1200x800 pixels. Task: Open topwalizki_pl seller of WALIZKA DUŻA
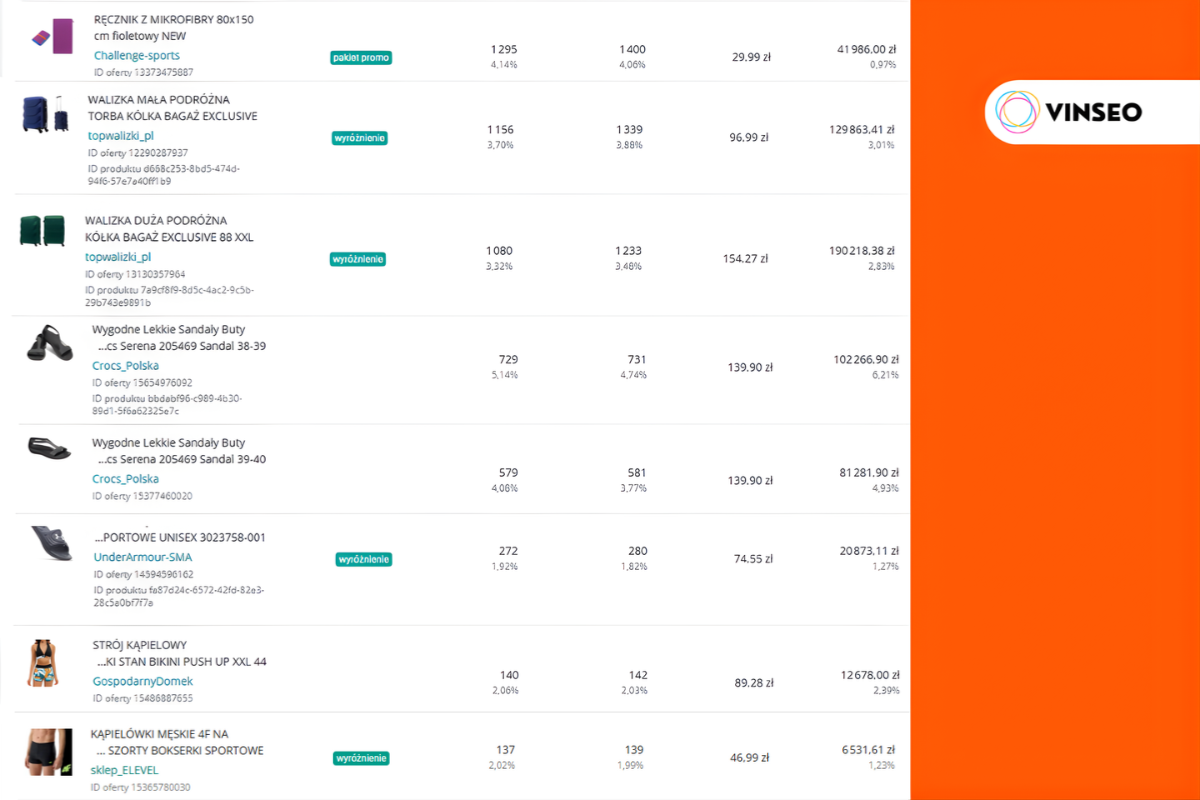point(118,257)
